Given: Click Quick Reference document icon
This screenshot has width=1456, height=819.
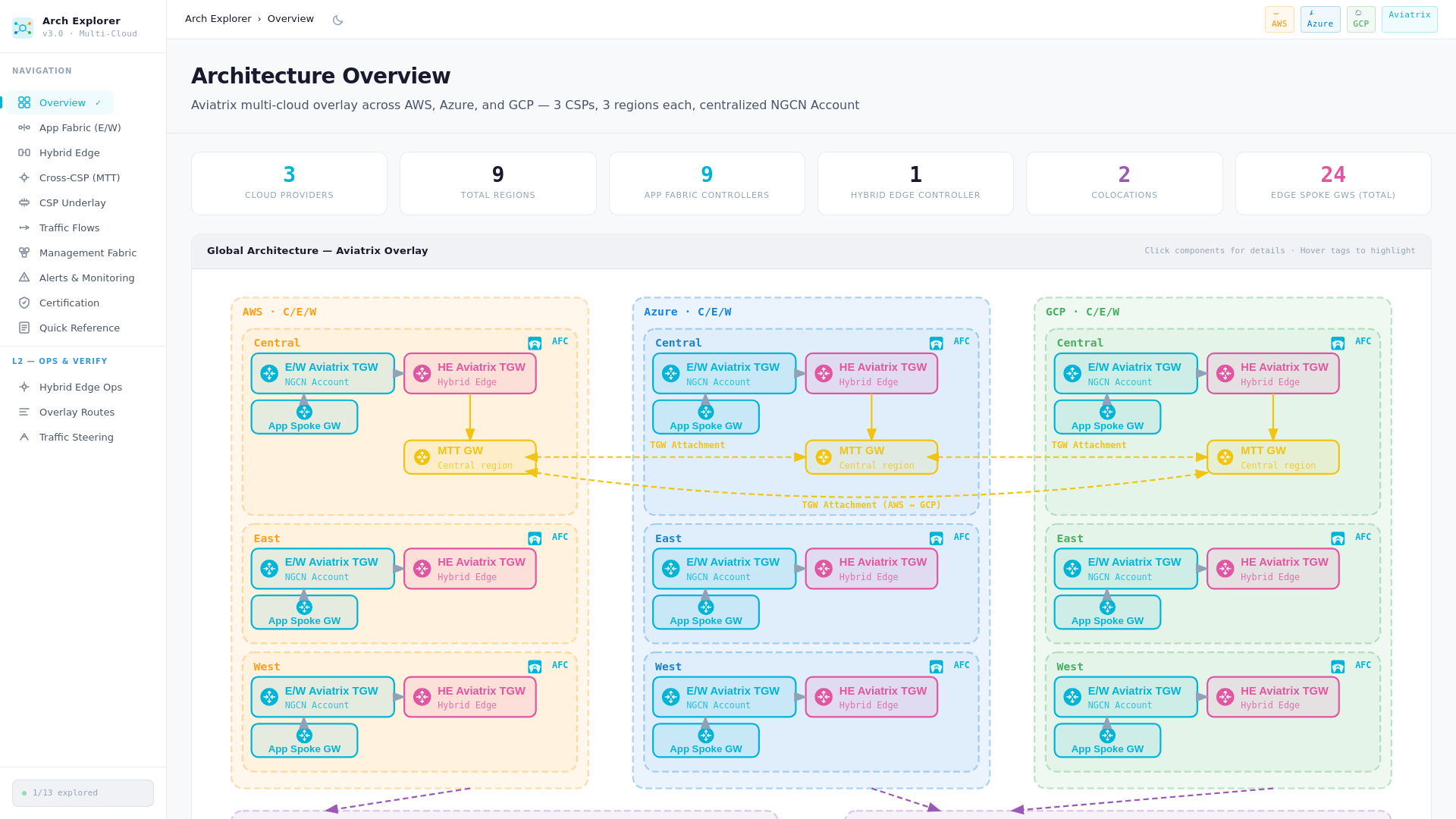Looking at the screenshot, I should 24,328.
